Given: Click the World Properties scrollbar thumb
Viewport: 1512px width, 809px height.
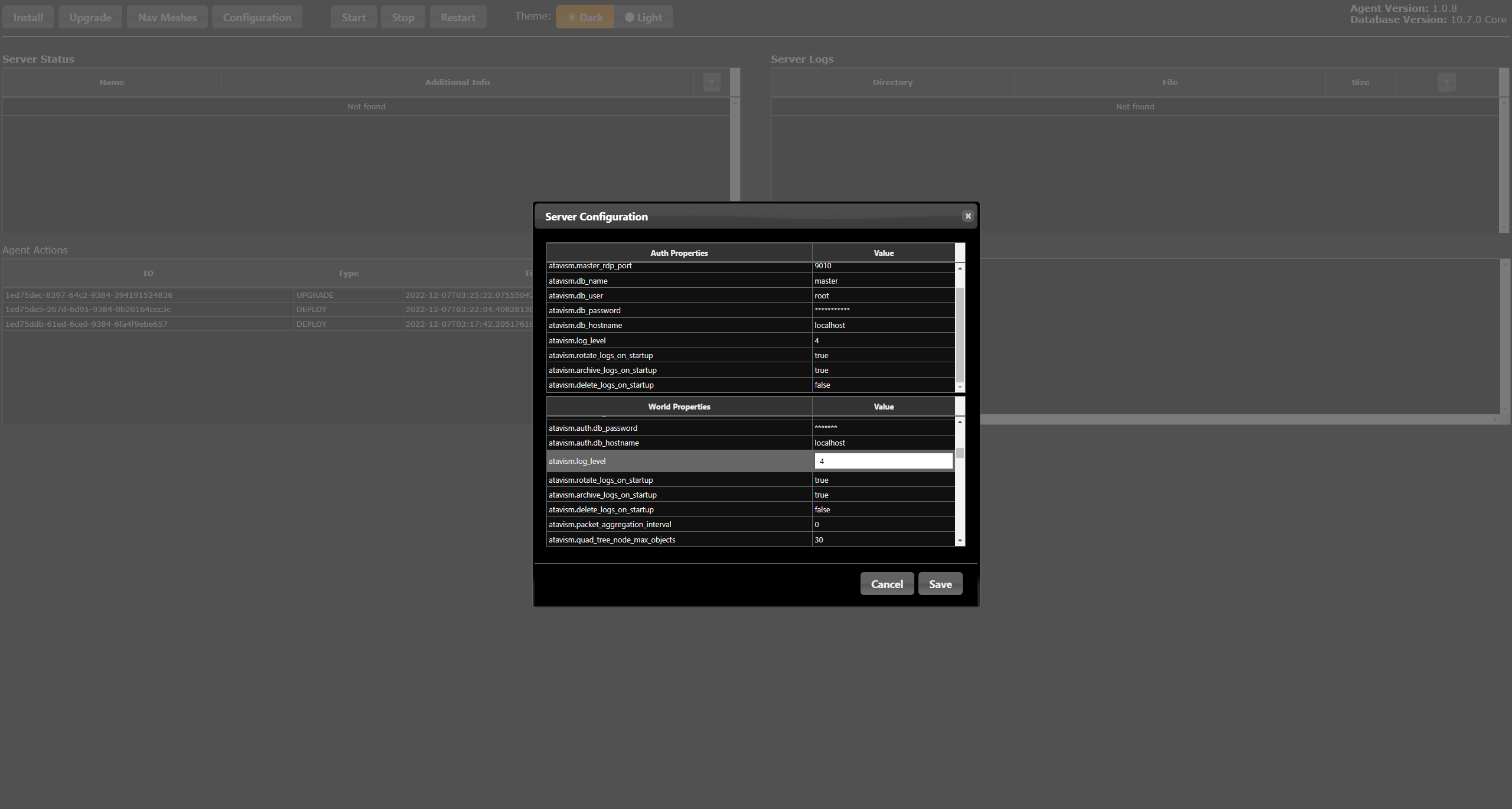Looking at the screenshot, I should [x=960, y=453].
